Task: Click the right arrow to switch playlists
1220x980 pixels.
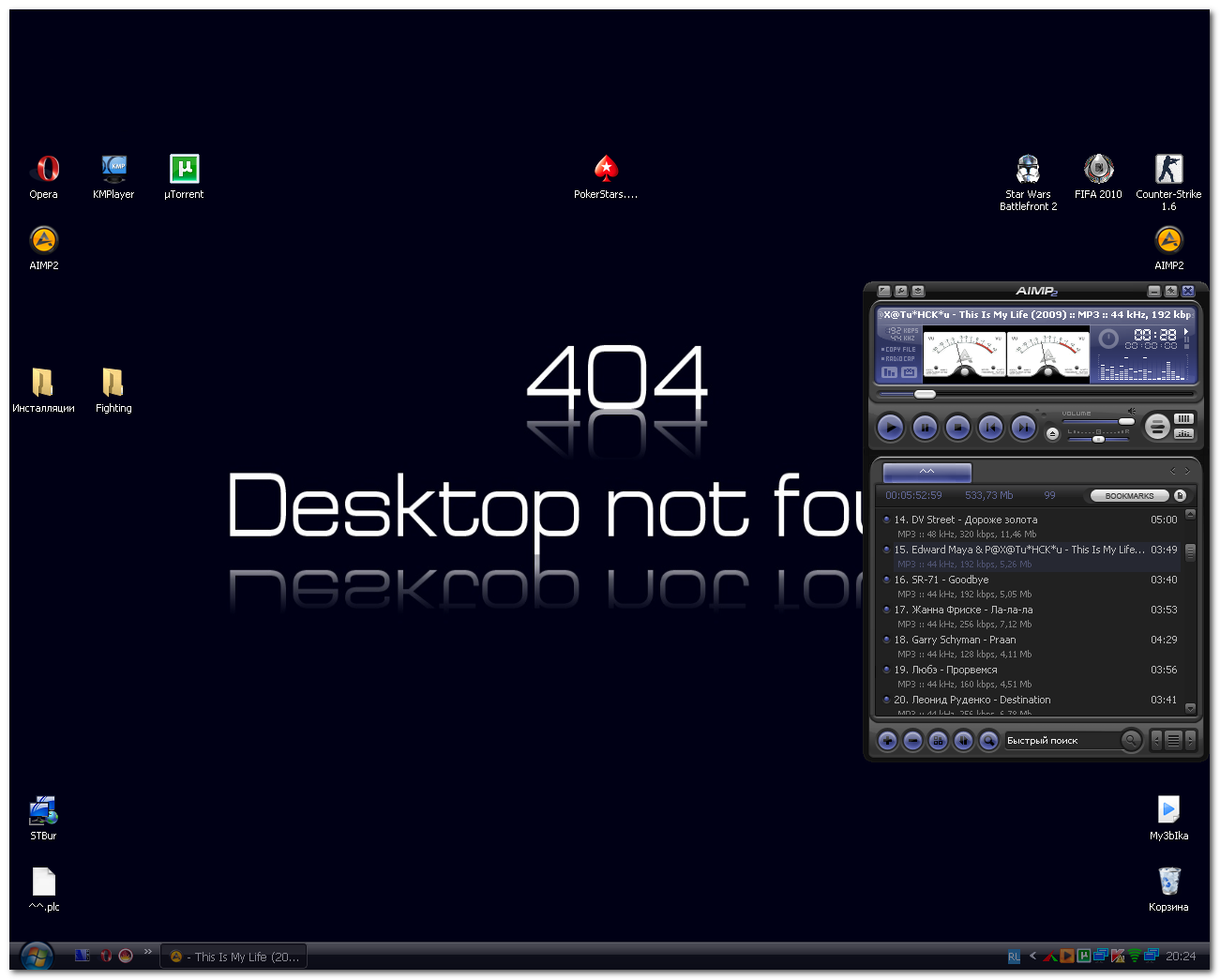Action: 1187,471
